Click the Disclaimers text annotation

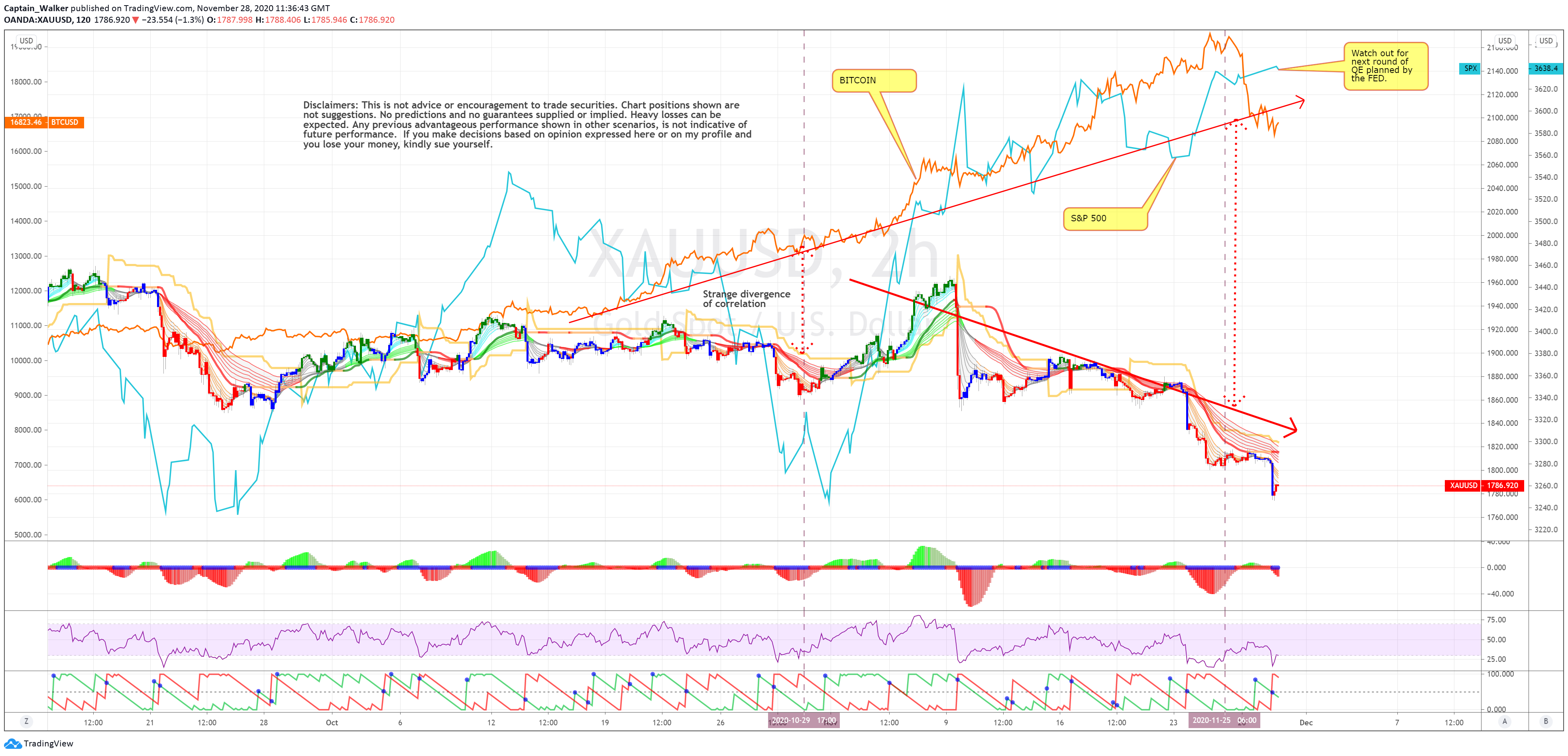coord(527,125)
